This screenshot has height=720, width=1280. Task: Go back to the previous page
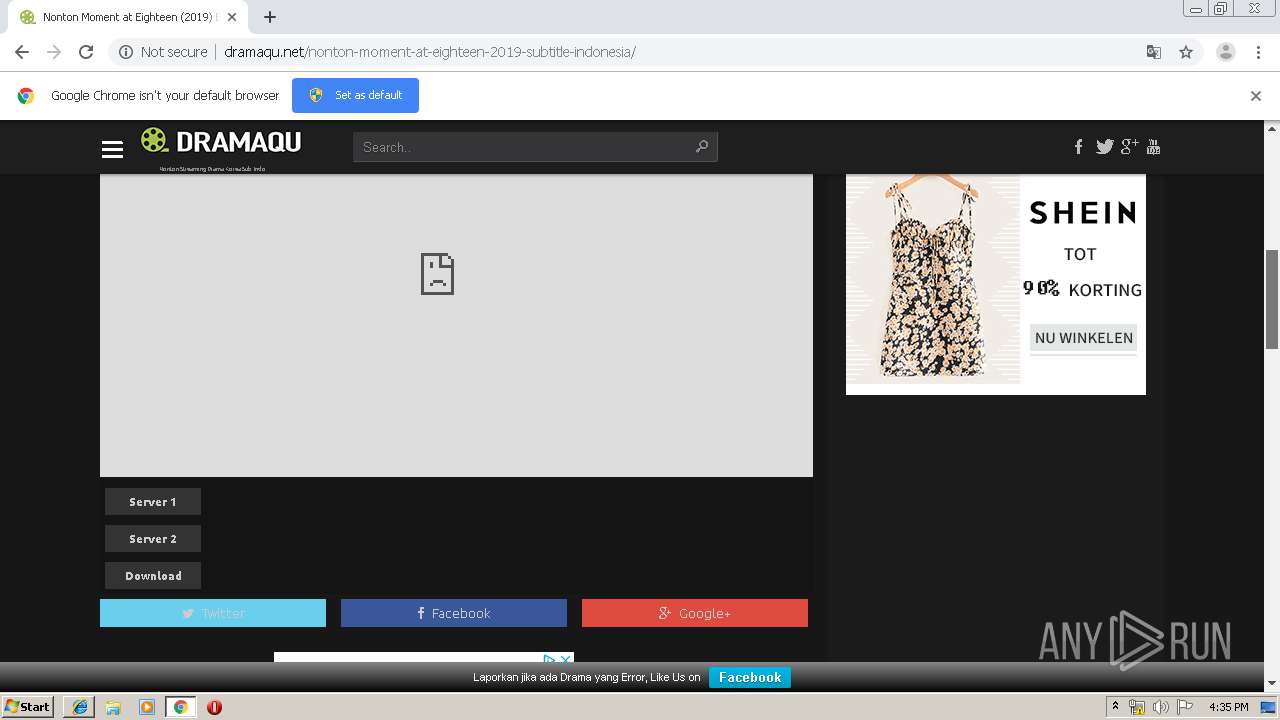click(22, 52)
